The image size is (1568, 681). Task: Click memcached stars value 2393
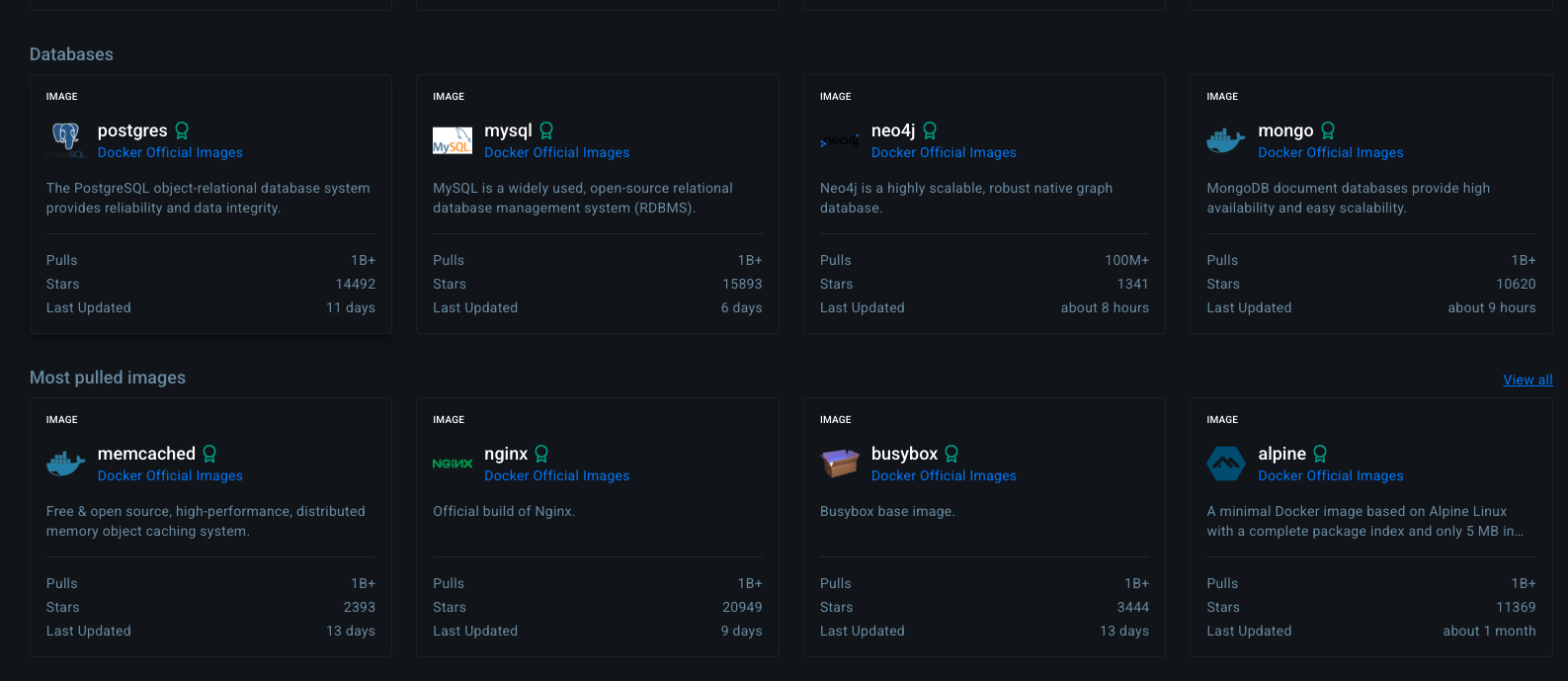pos(360,607)
